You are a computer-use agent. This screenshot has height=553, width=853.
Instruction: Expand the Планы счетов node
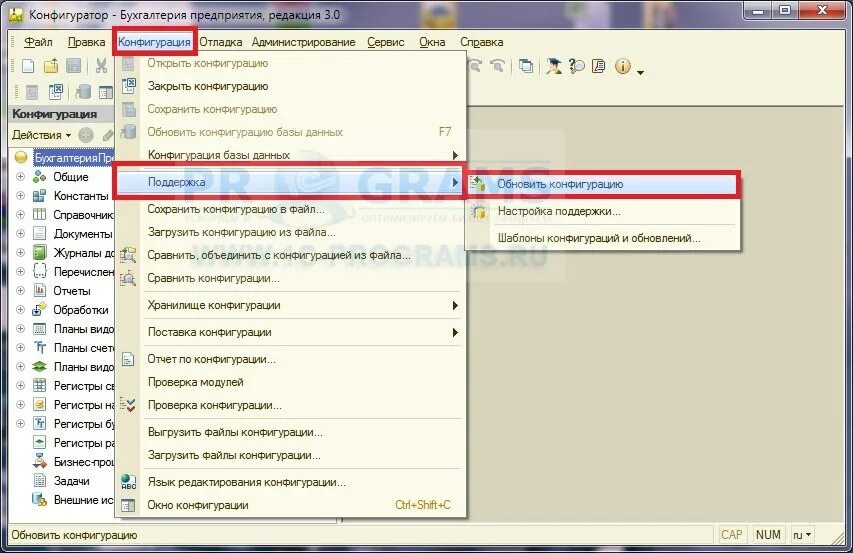(x=21, y=347)
